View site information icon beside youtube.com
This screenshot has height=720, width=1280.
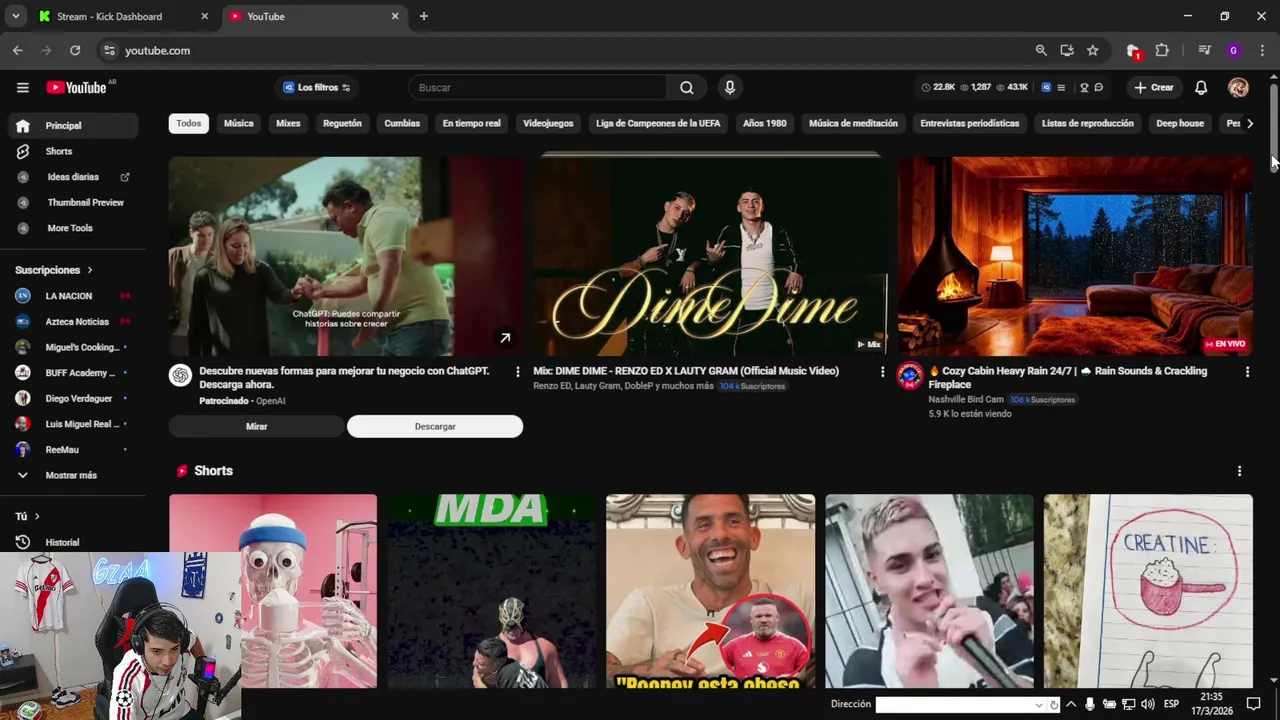(x=109, y=50)
